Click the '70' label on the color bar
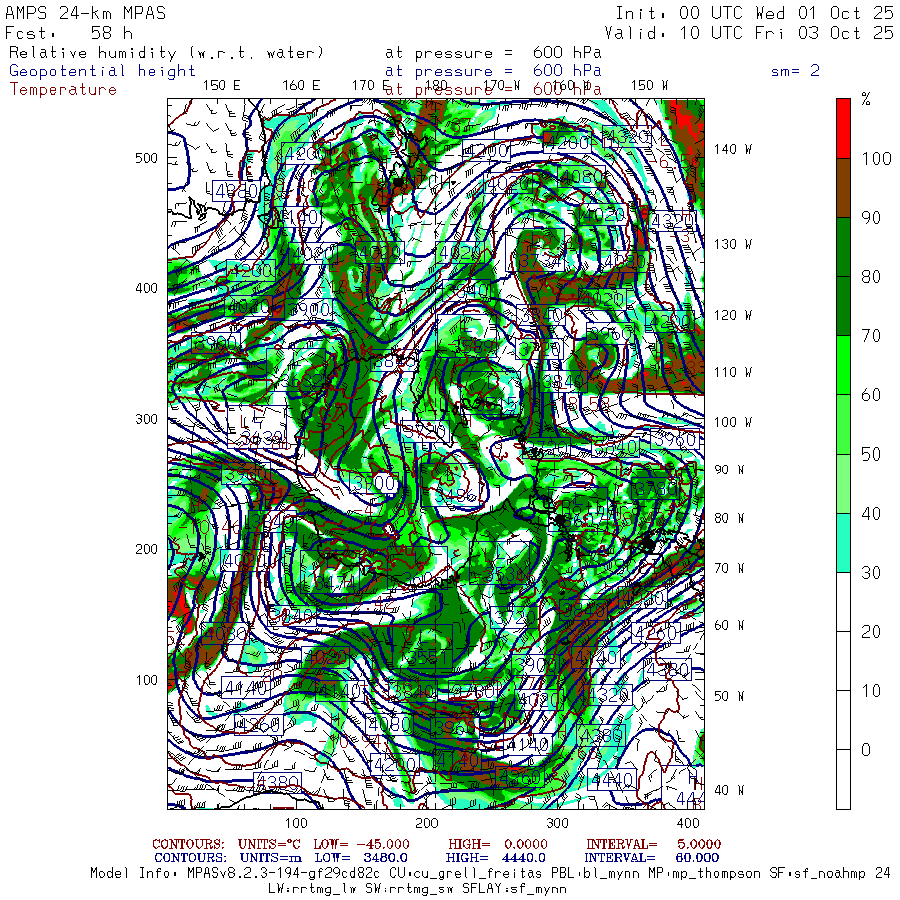 pyautogui.click(x=871, y=336)
